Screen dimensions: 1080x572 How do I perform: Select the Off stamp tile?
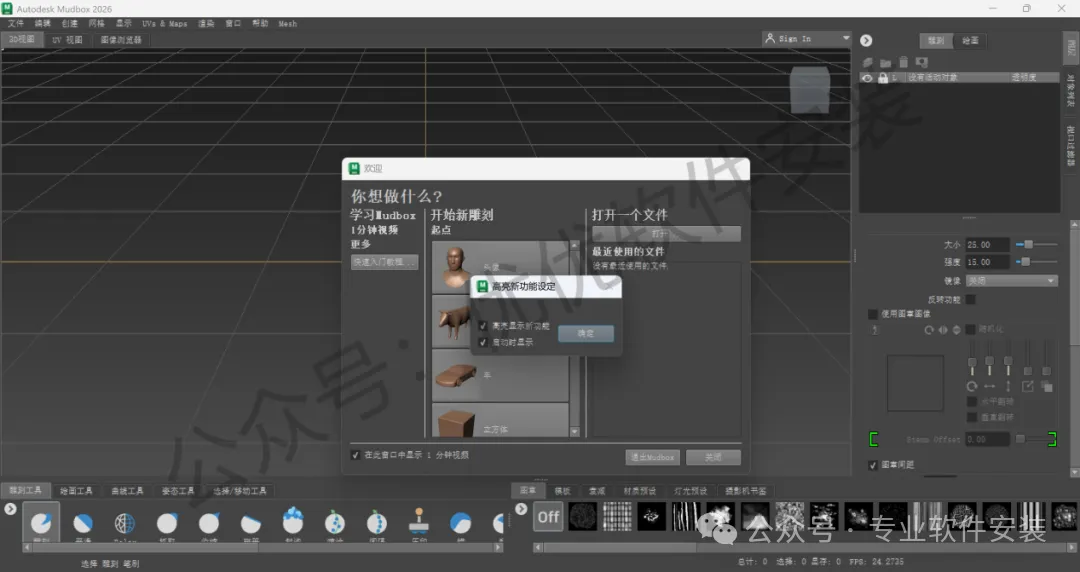point(548,517)
